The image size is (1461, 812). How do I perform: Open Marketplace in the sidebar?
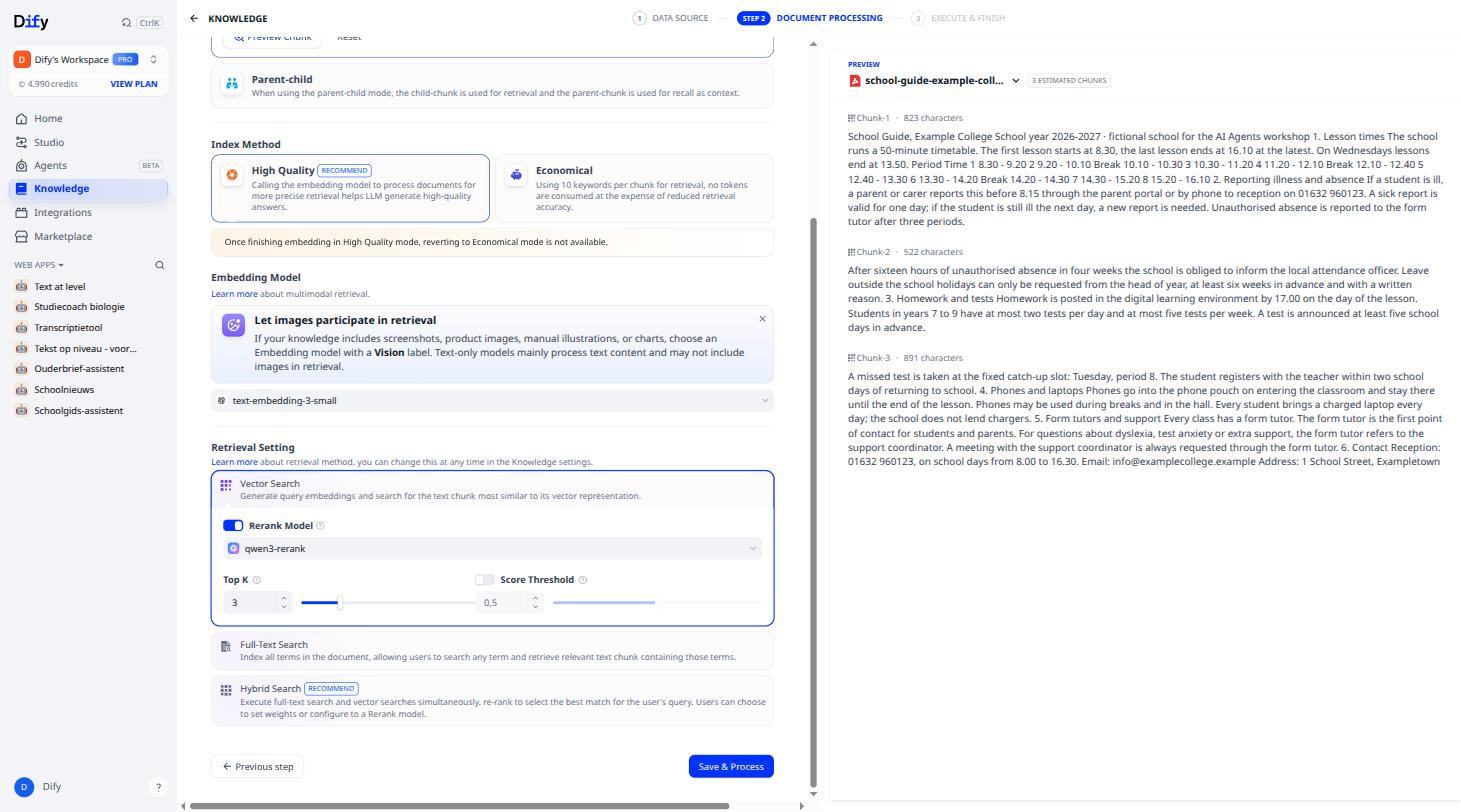coord(89,236)
